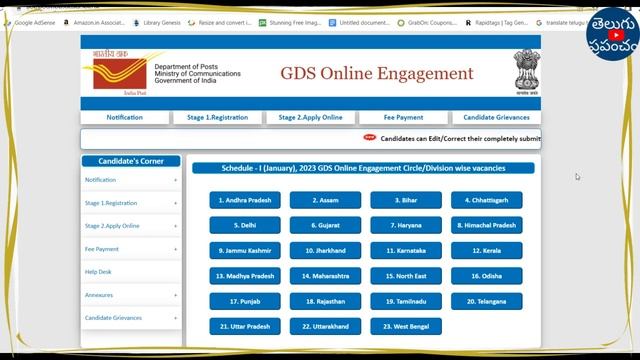Open the Resize and convert bookmark
This screenshot has height=360, width=640.
tap(220, 23)
